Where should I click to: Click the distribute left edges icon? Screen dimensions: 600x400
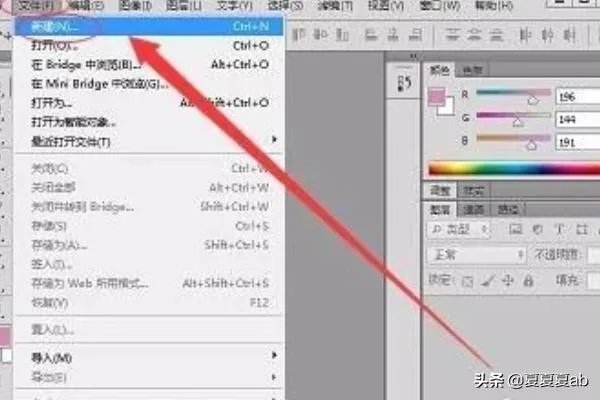(x=525, y=35)
